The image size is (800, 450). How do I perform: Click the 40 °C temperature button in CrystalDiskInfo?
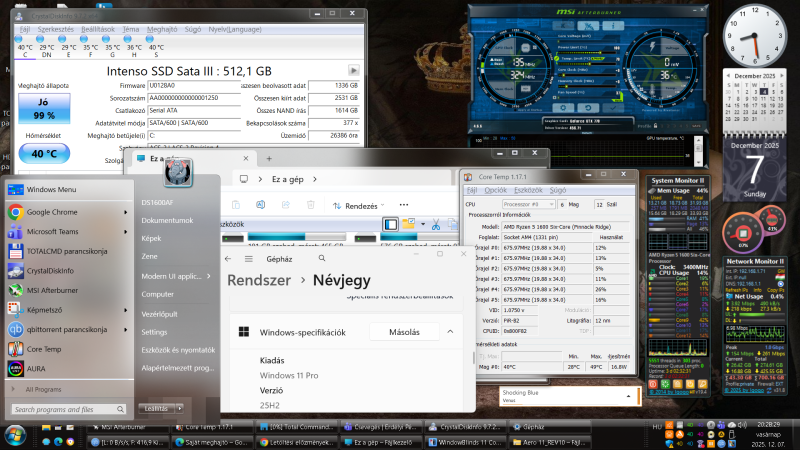coord(44,154)
